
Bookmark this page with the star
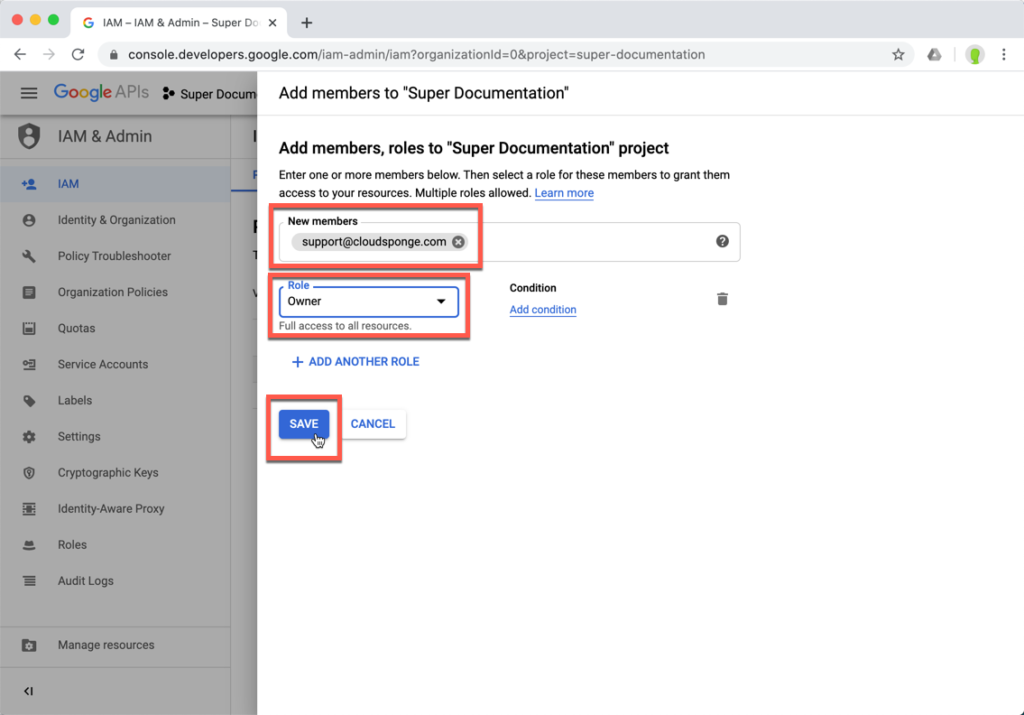point(899,55)
